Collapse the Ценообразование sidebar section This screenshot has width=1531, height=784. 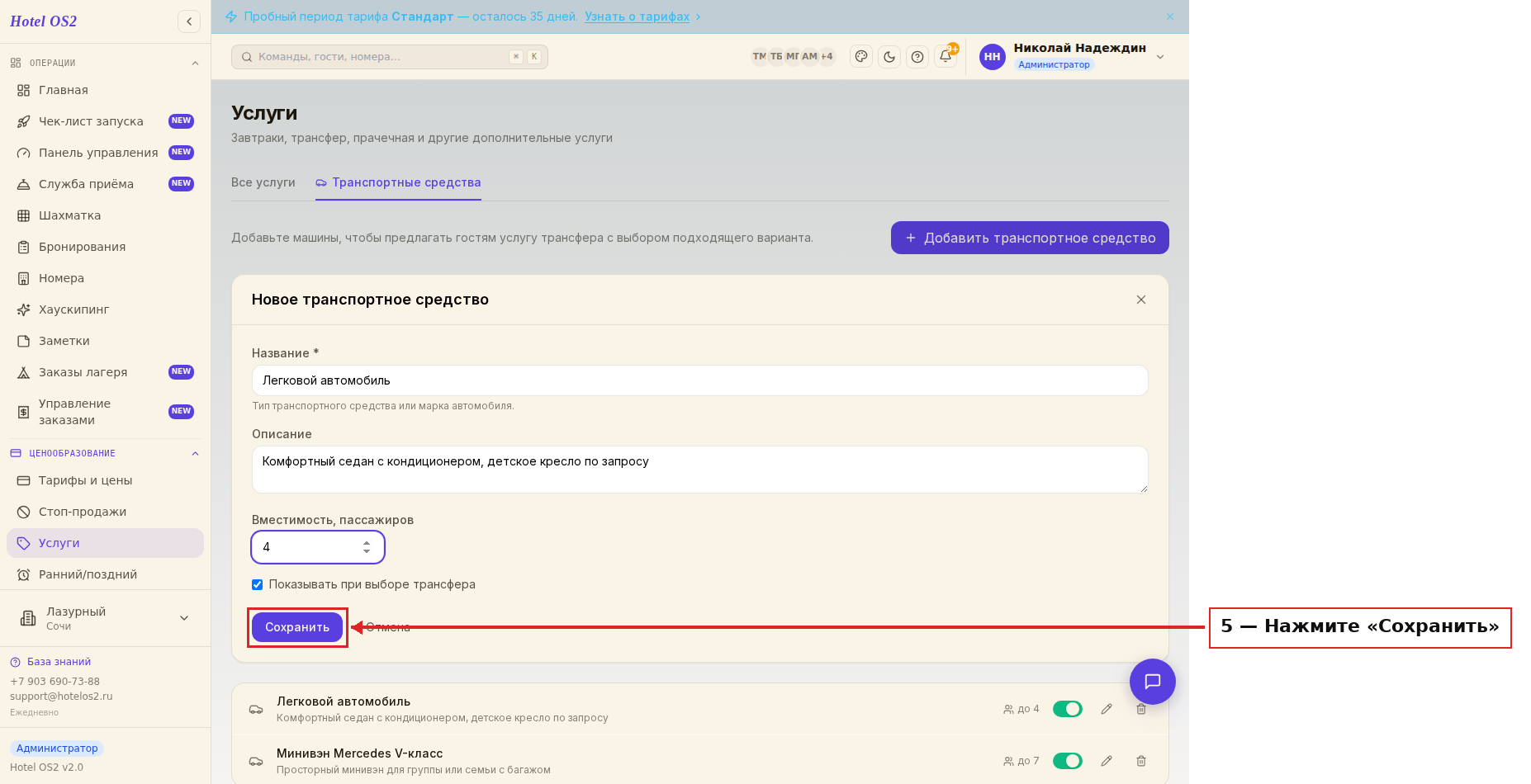click(195, 453)
